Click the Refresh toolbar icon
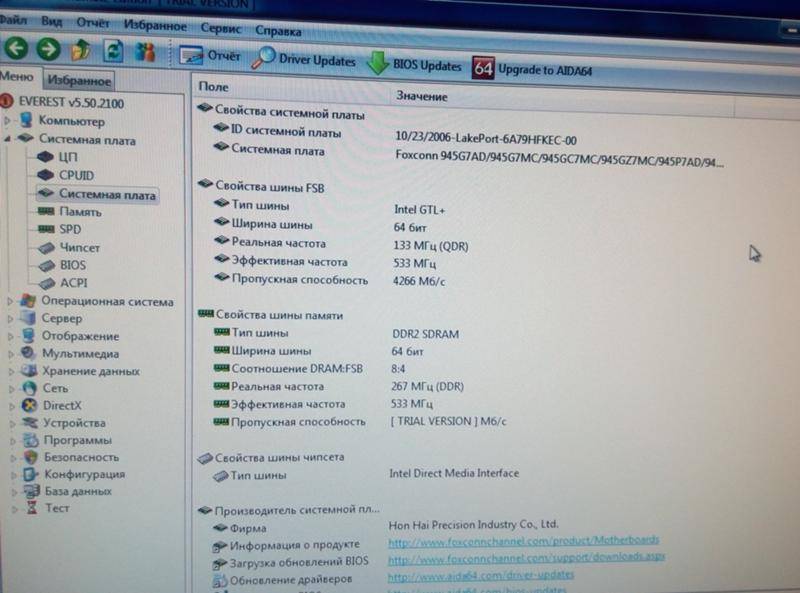800x593 pixels. [x=113, y=52]
